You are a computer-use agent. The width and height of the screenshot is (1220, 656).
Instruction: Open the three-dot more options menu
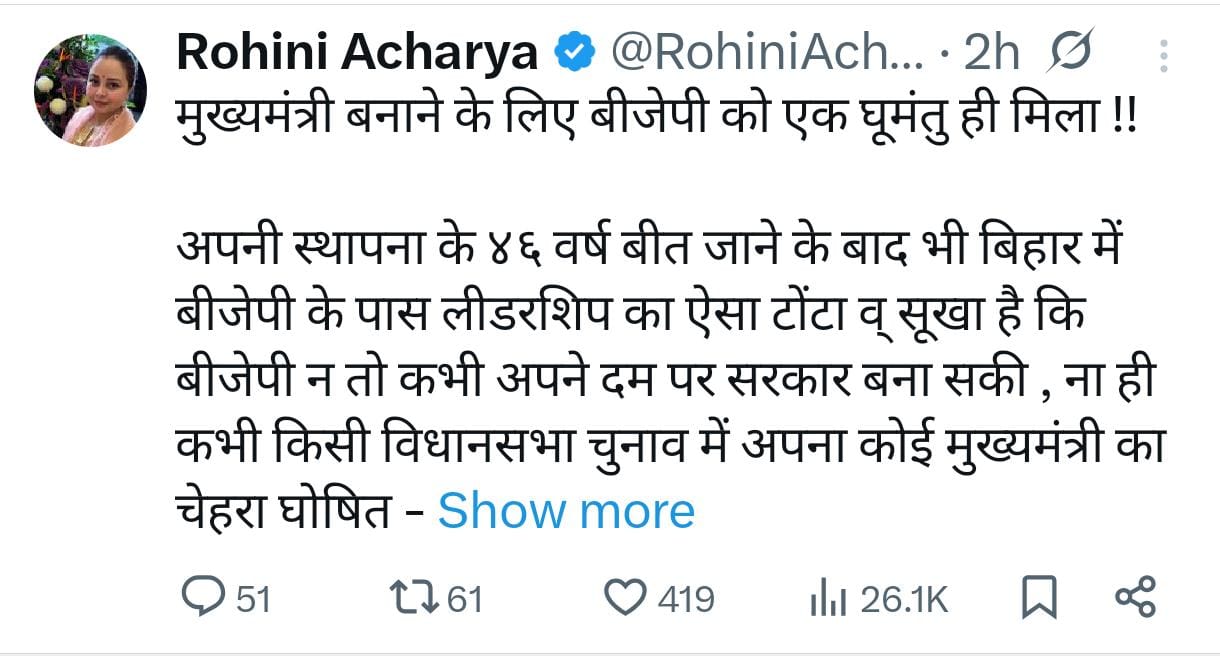(x=1163, y=54)
